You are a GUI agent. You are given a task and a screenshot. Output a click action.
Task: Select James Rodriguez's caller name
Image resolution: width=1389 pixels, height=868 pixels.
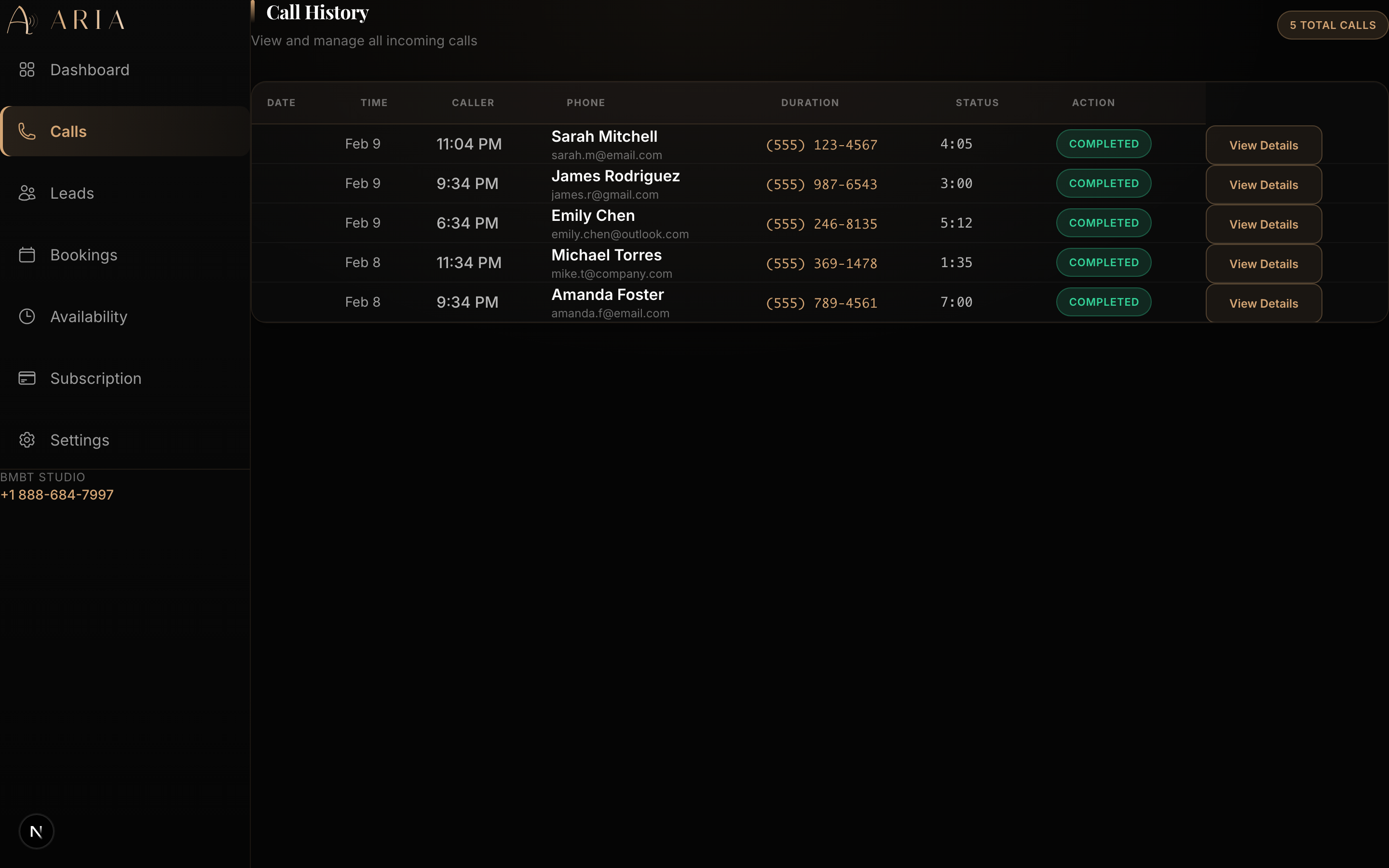pos(615,176)
